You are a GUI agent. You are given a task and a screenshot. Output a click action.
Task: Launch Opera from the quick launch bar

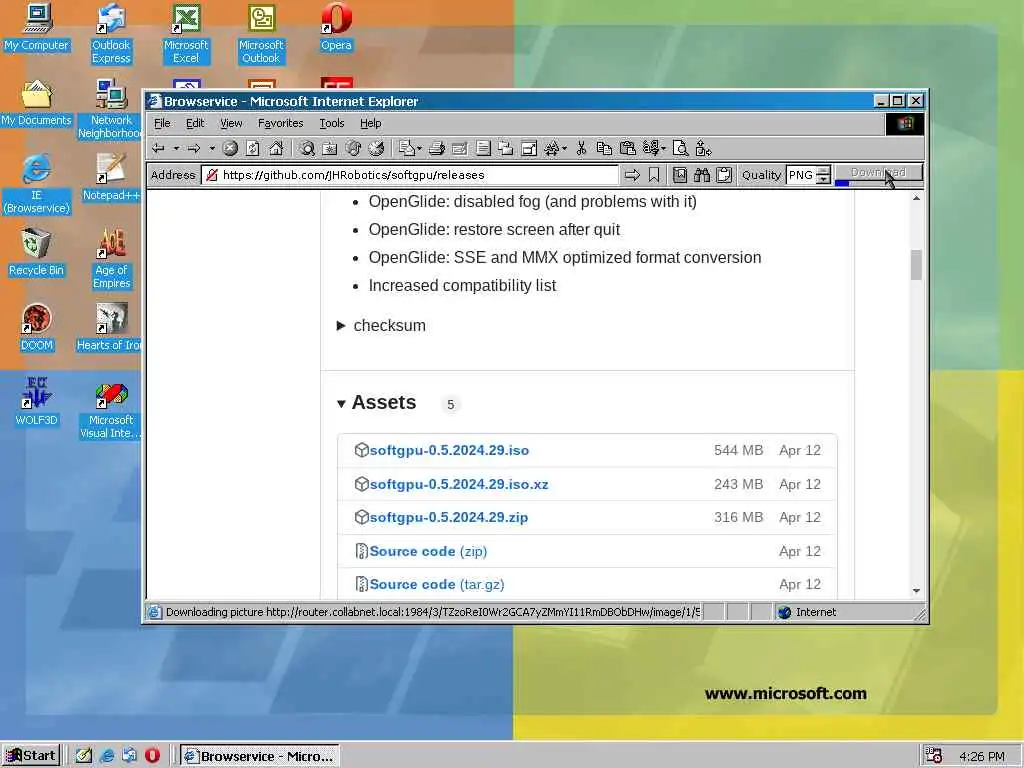point(152,756)
